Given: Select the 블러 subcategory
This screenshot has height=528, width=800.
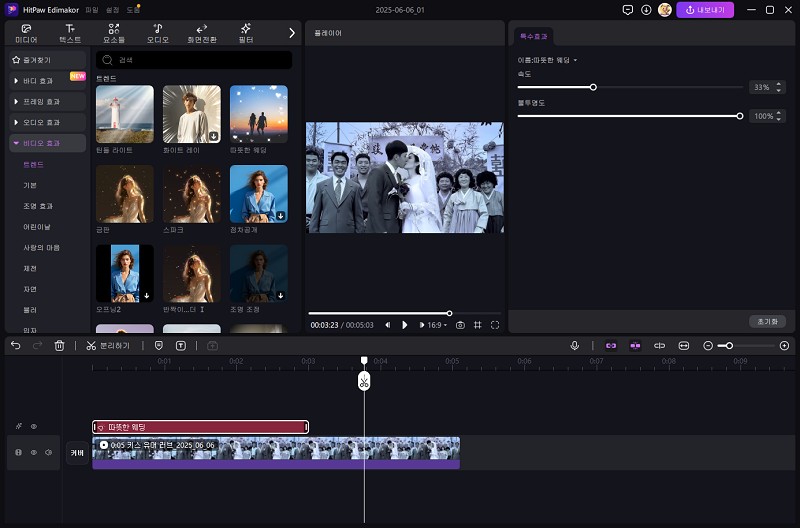Looking at the screenshot, I should pos(30,310).
